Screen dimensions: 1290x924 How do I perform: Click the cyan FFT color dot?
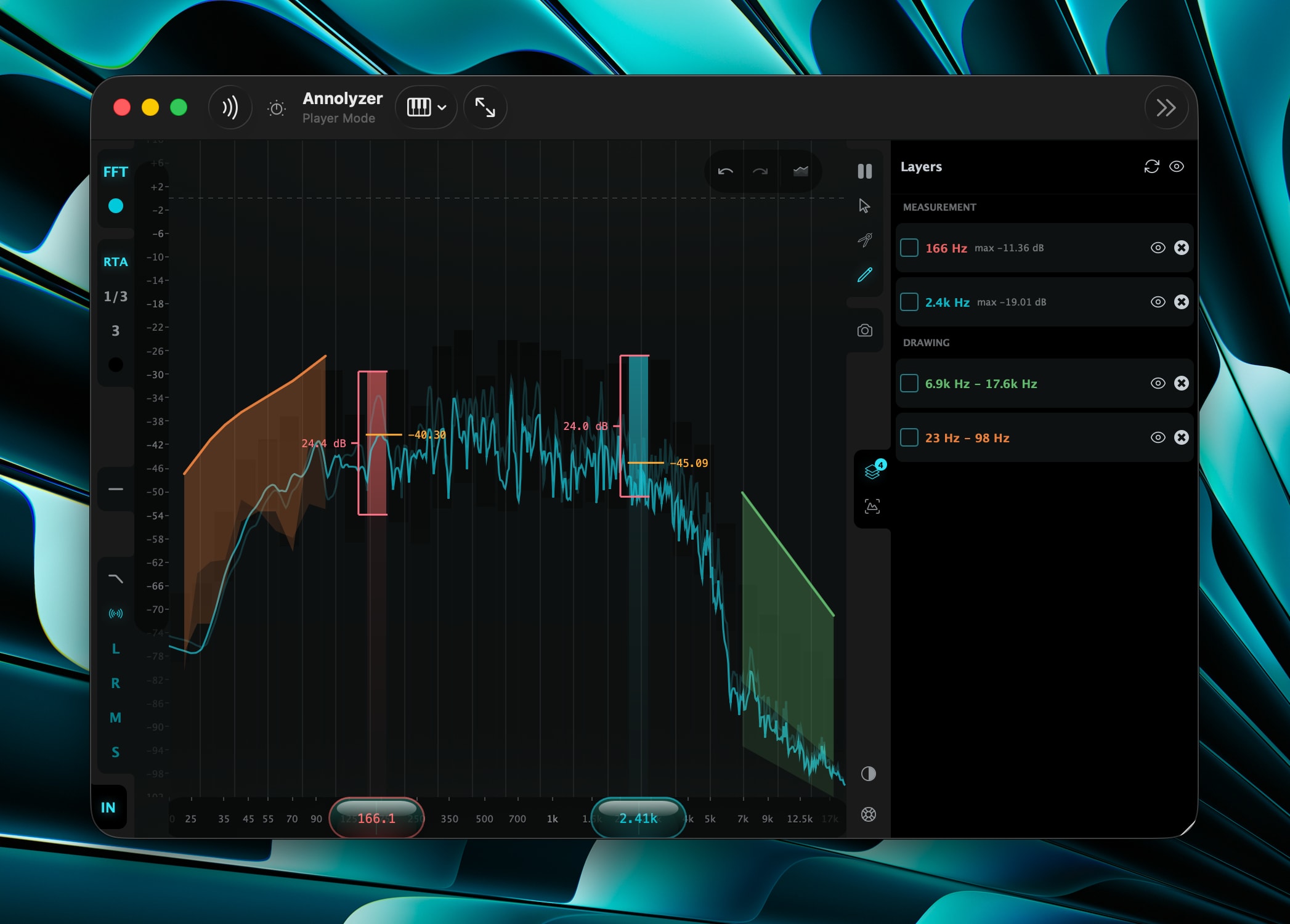pos(116,206)
